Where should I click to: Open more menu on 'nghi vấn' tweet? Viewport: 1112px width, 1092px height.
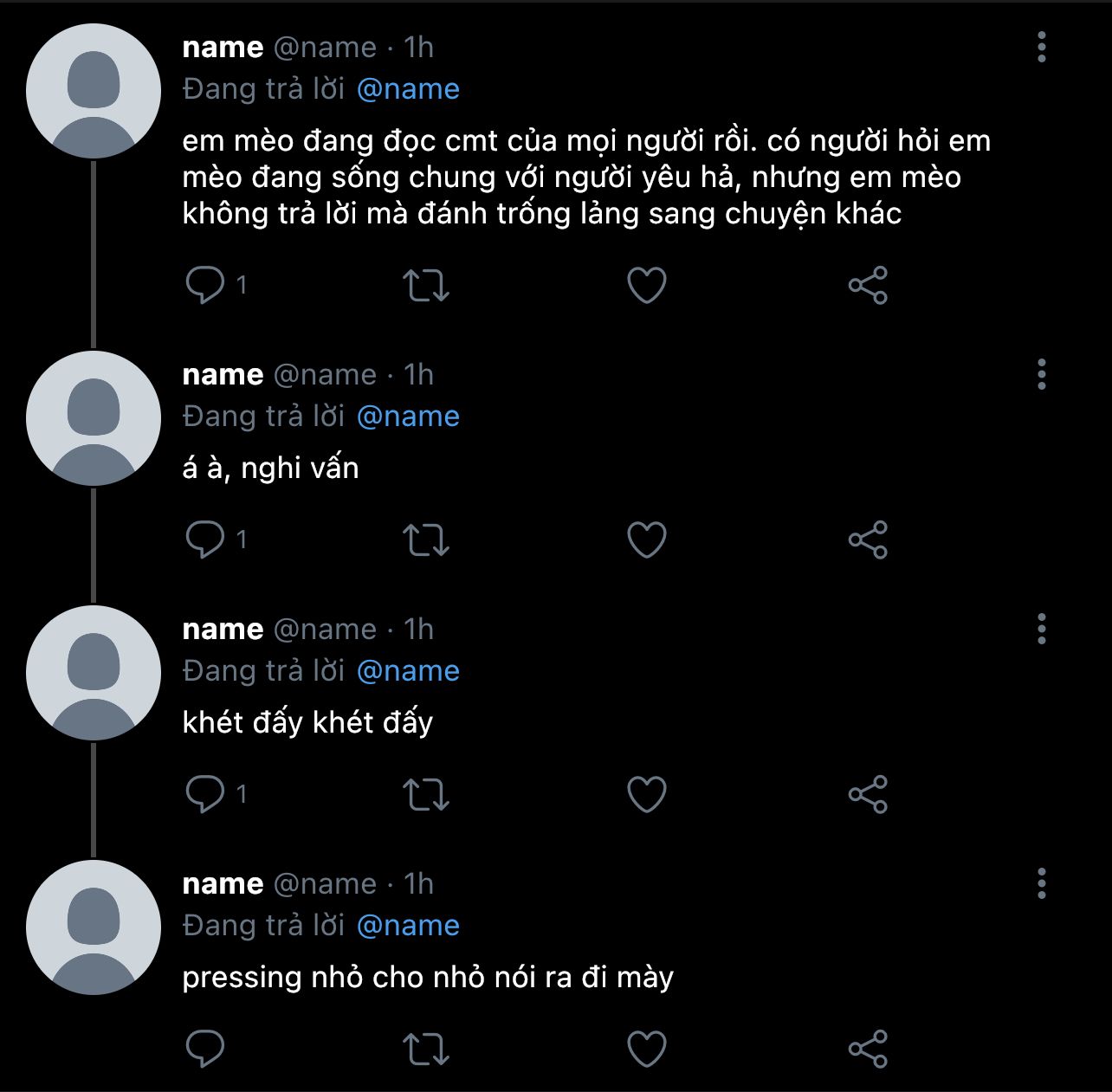click(x=1042, y=374)
